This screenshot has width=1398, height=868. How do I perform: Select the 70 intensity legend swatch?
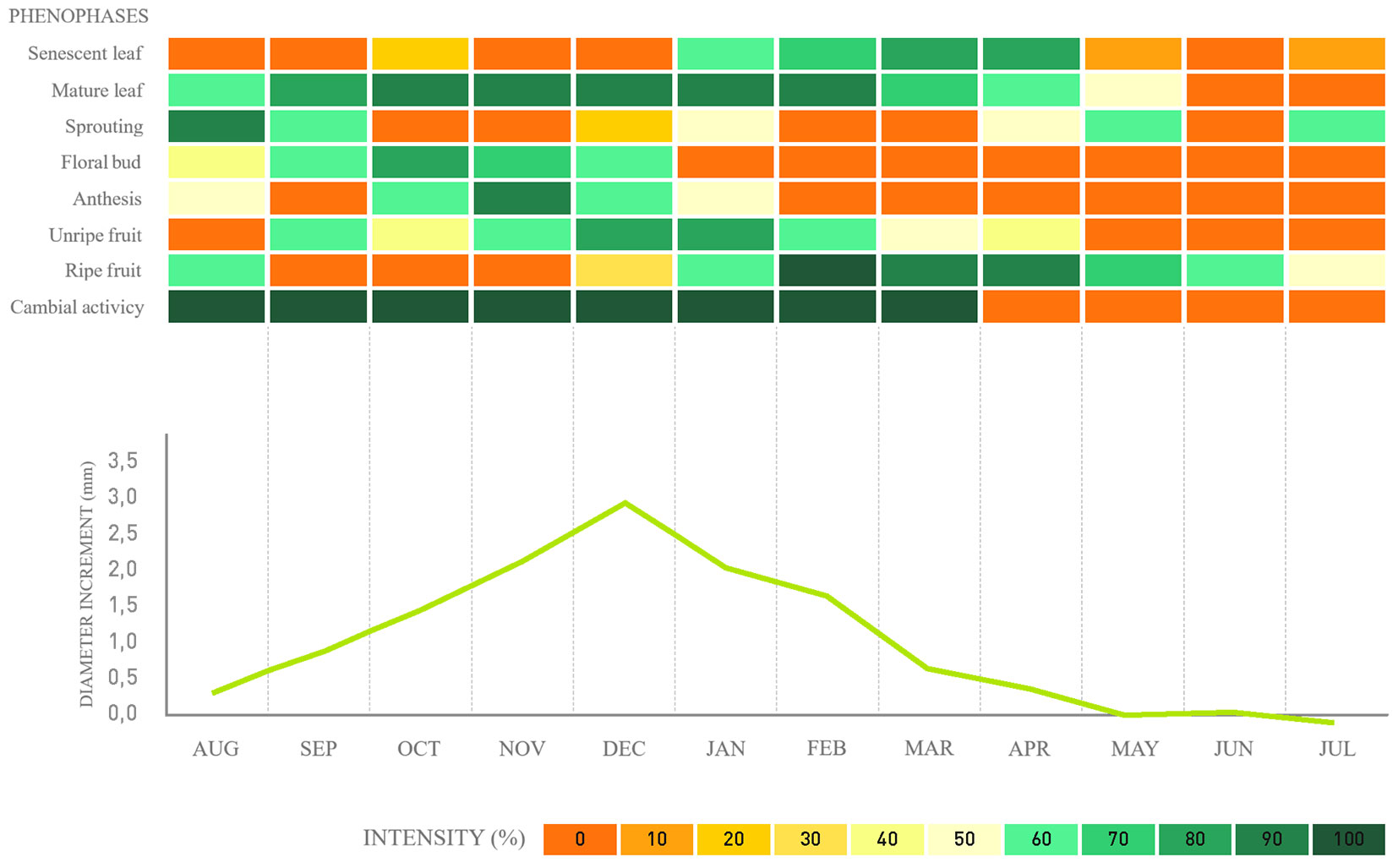(1117, 839)
